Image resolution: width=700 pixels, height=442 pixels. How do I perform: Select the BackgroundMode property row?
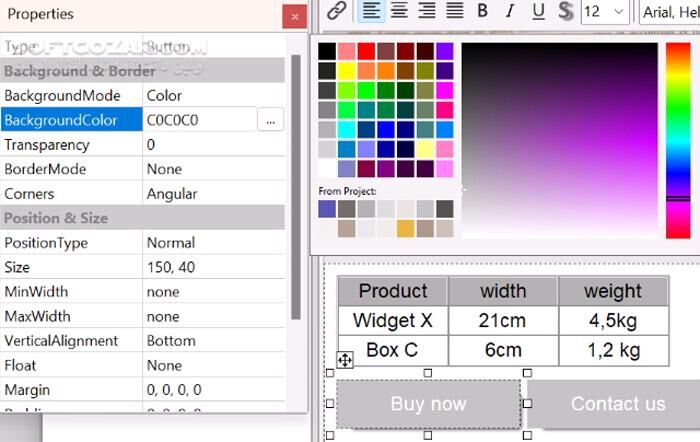(72, 96)
